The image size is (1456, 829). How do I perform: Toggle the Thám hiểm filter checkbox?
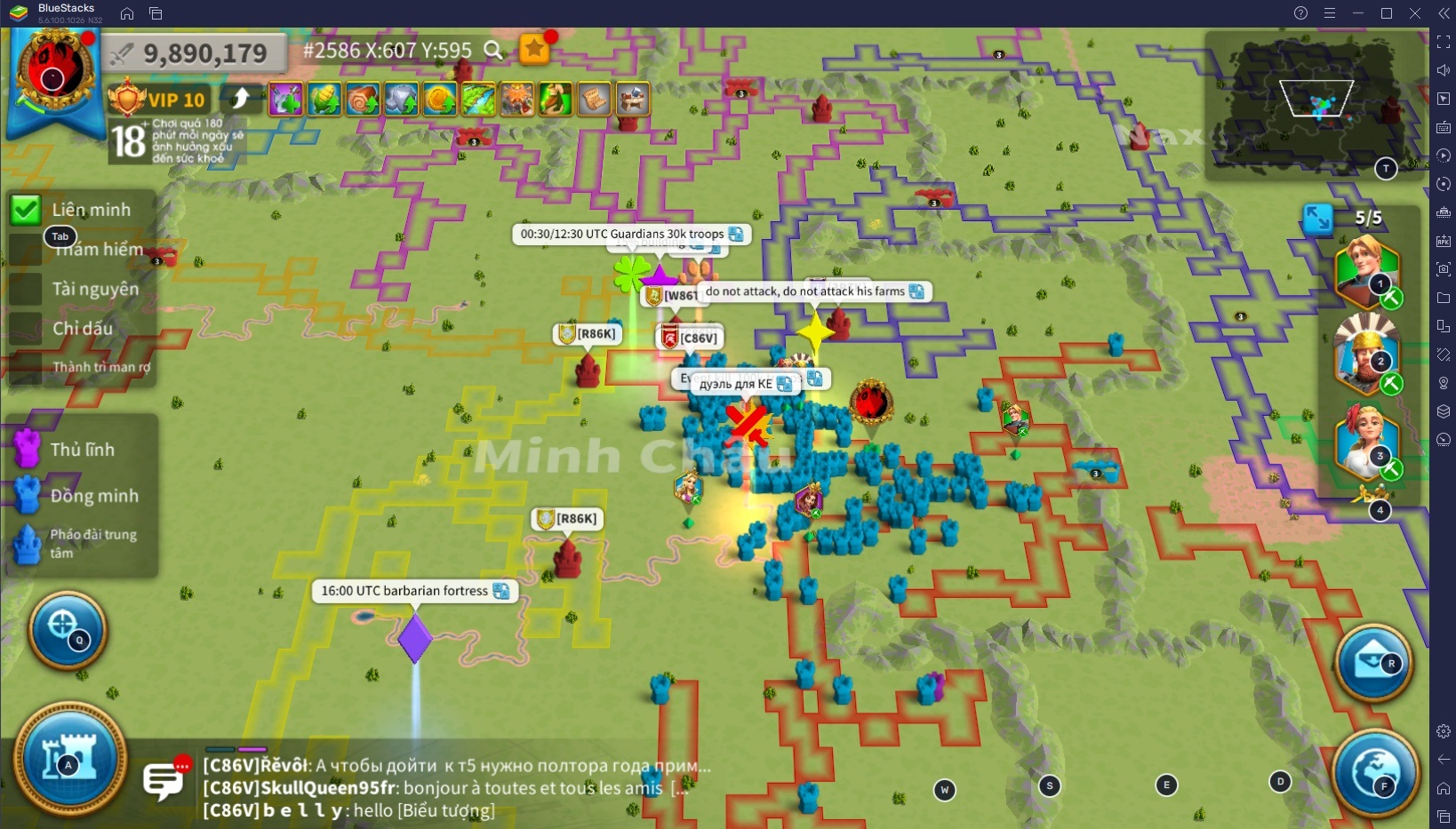[26, 250]
